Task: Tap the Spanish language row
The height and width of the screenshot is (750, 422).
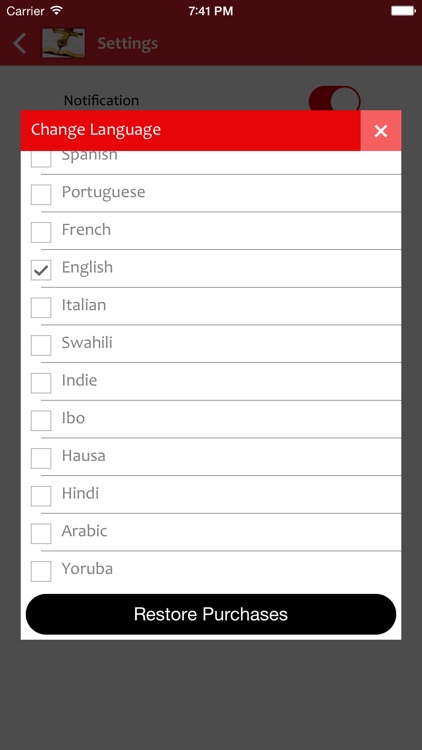Action: pos(211,162)
